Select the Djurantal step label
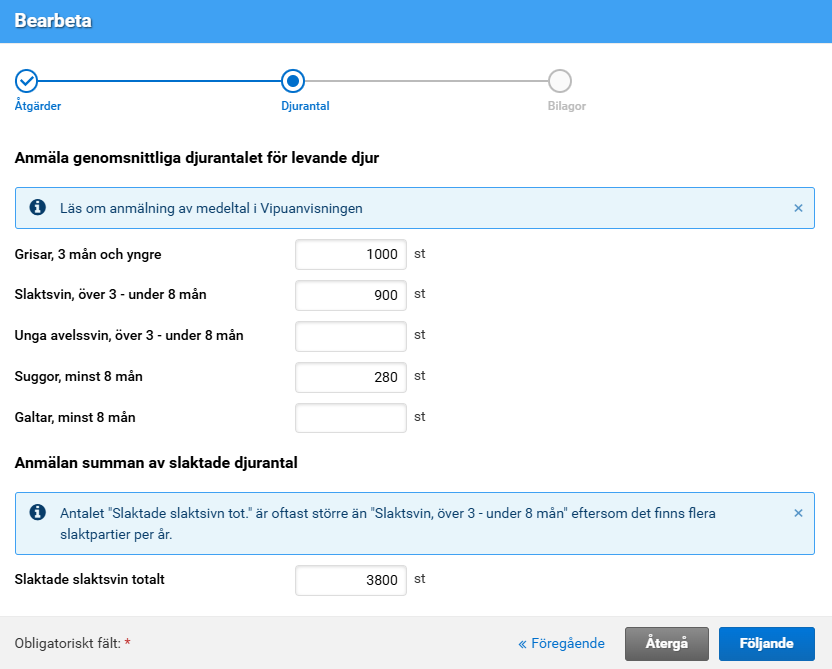The image size is (832, 669). tap(305, 106)
